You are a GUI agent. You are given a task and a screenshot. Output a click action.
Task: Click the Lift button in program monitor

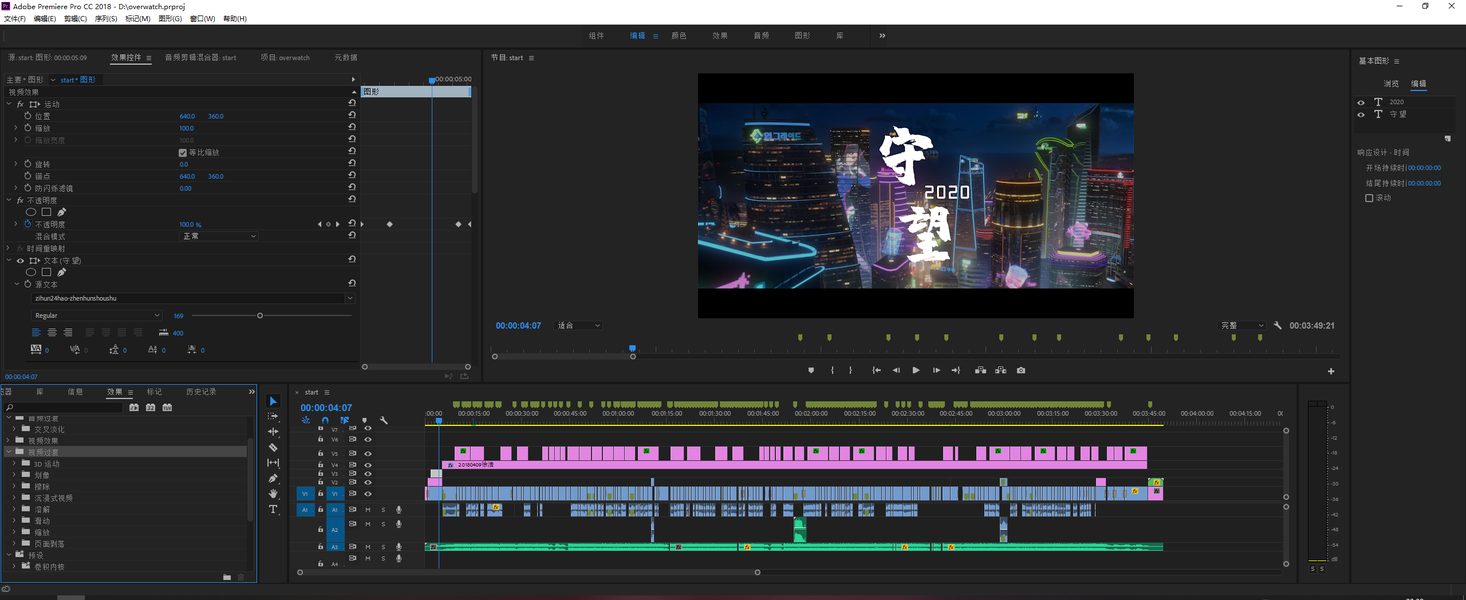pos(980,370)
